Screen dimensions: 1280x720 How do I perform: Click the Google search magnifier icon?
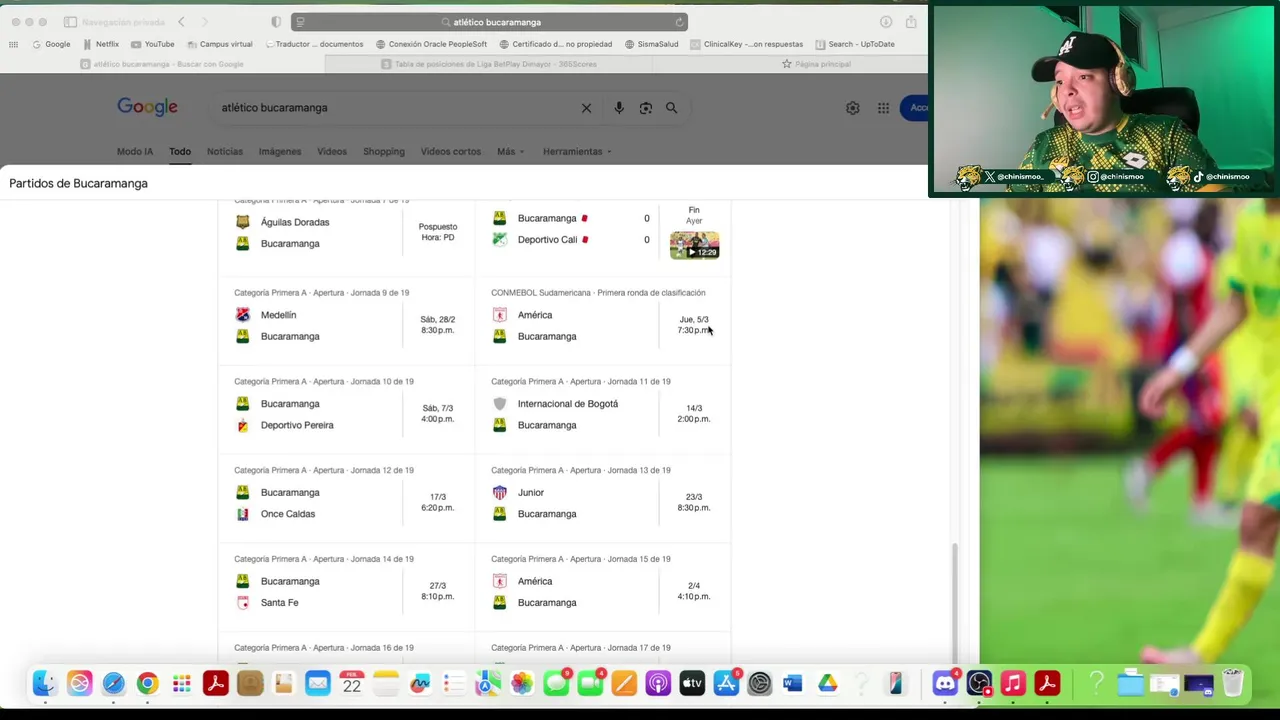coord(672,108)
